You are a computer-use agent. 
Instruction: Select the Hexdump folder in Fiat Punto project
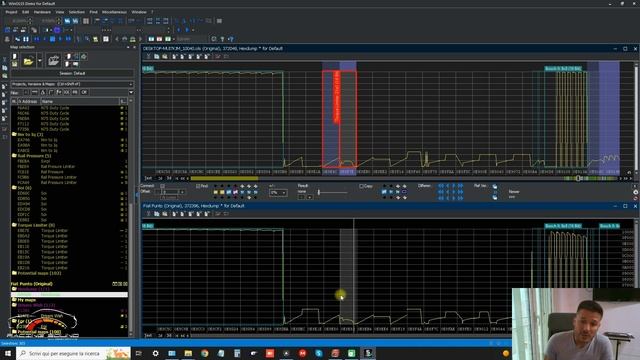(x=31, y=289)
